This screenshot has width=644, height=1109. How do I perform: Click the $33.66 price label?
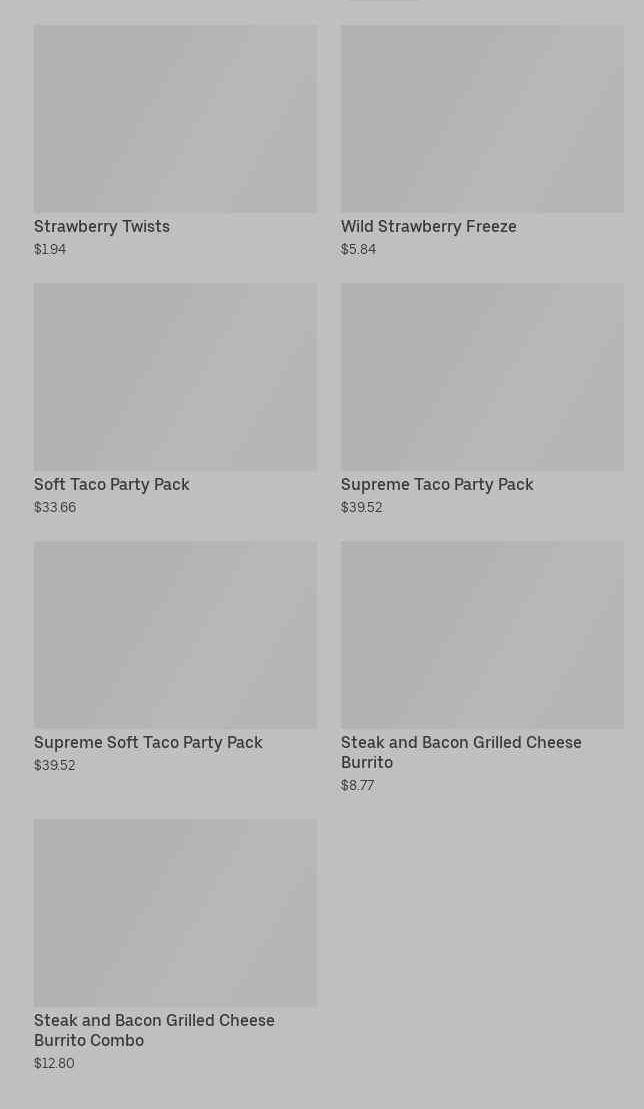click(55, 508)
